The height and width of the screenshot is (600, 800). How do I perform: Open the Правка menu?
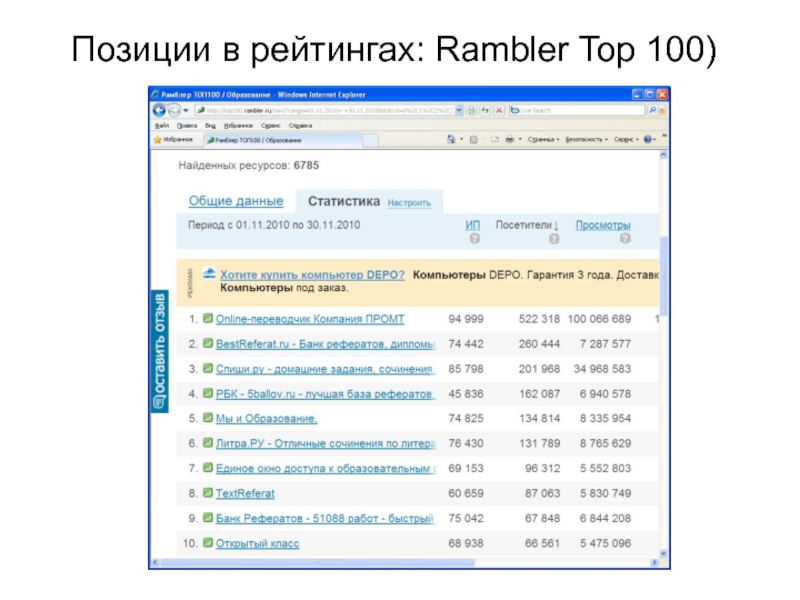(187, 126)
